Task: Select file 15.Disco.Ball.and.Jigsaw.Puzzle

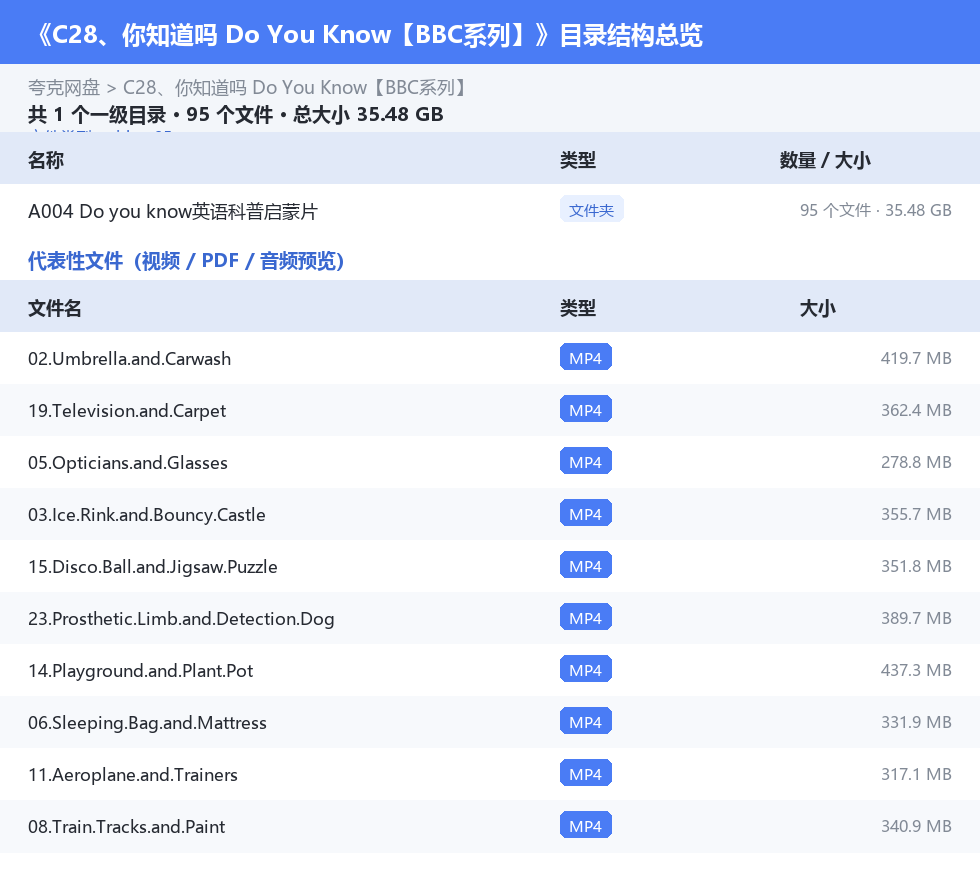Action: click(152, 566)
